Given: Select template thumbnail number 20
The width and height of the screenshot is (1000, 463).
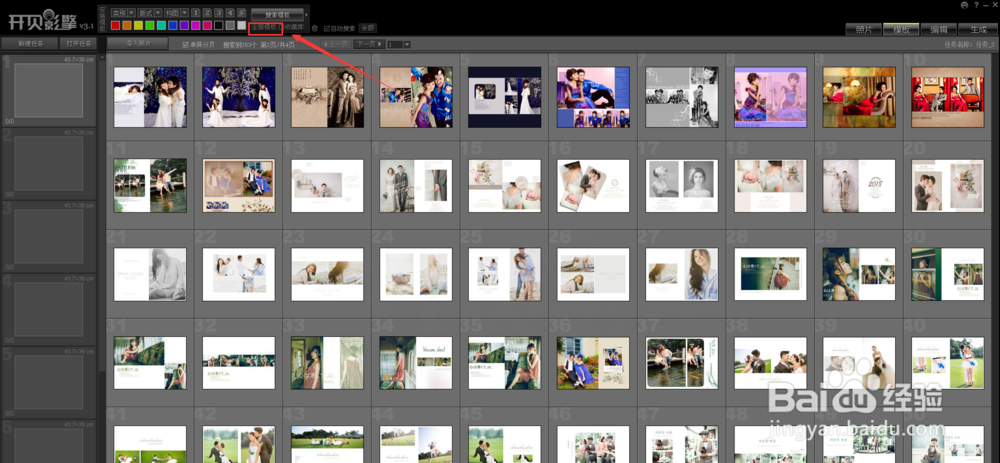Looking at the screenshot, I should [948, 186].
